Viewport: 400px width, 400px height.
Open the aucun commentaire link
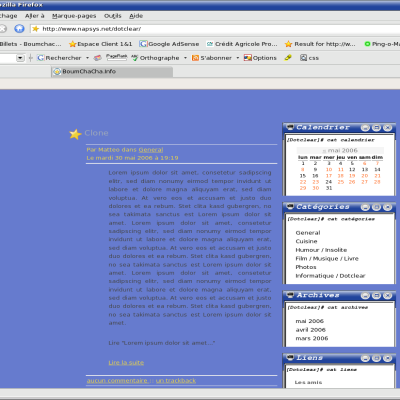coord(117,381)
